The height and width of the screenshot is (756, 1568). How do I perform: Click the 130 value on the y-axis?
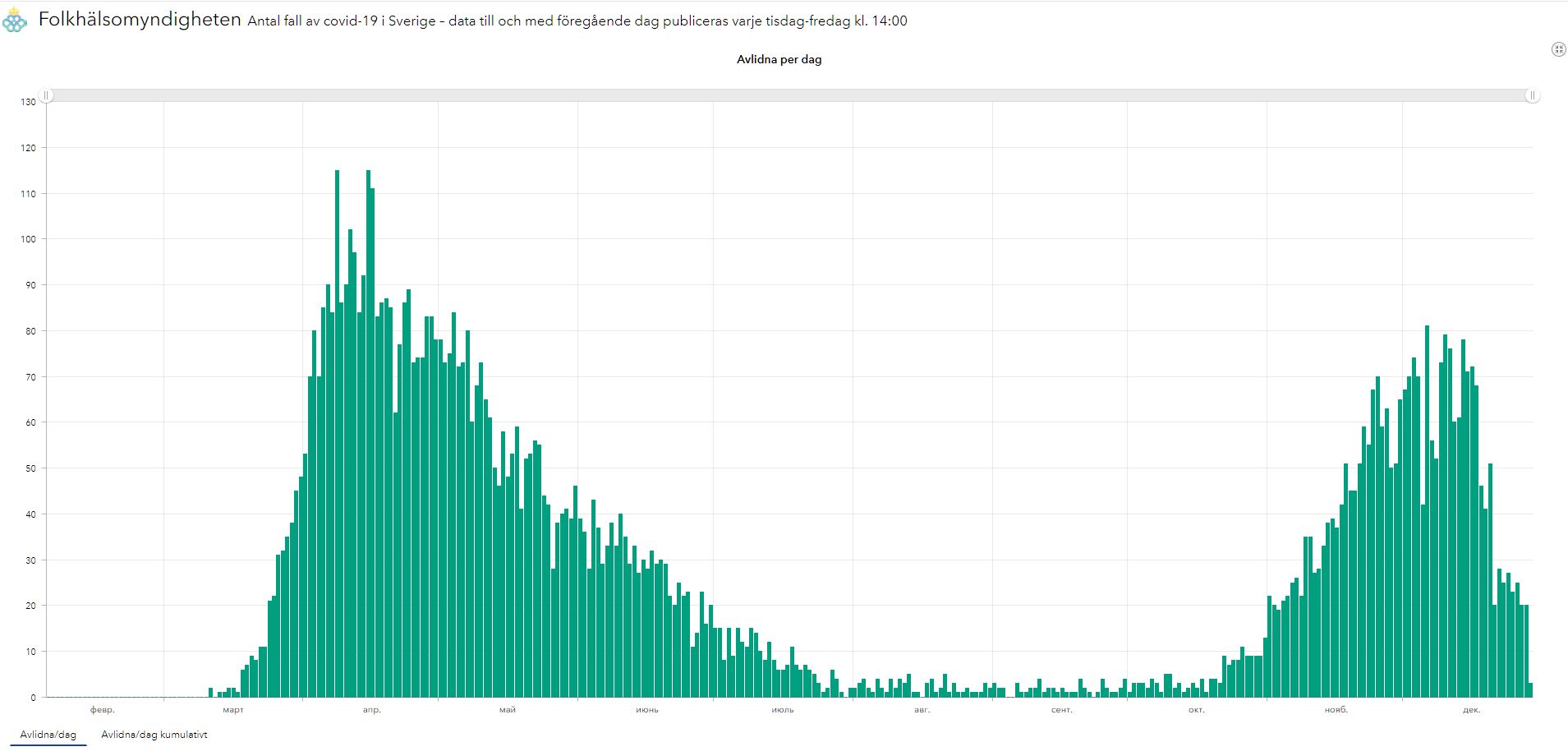click(x=29, y=102)
